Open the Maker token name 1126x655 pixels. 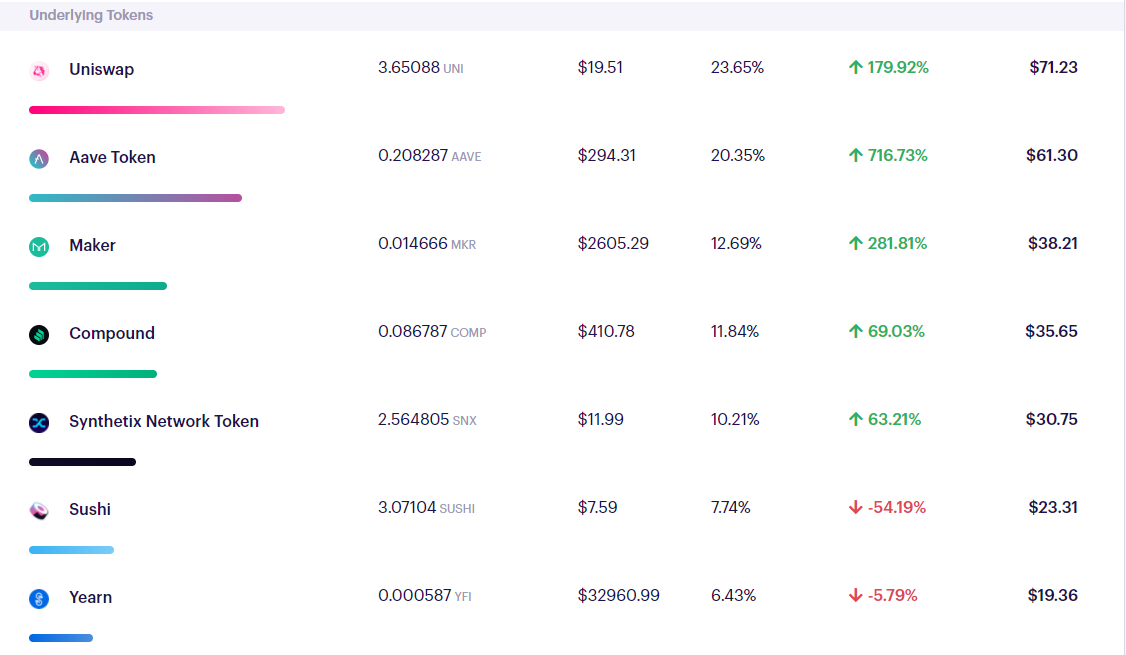[92, 246]
